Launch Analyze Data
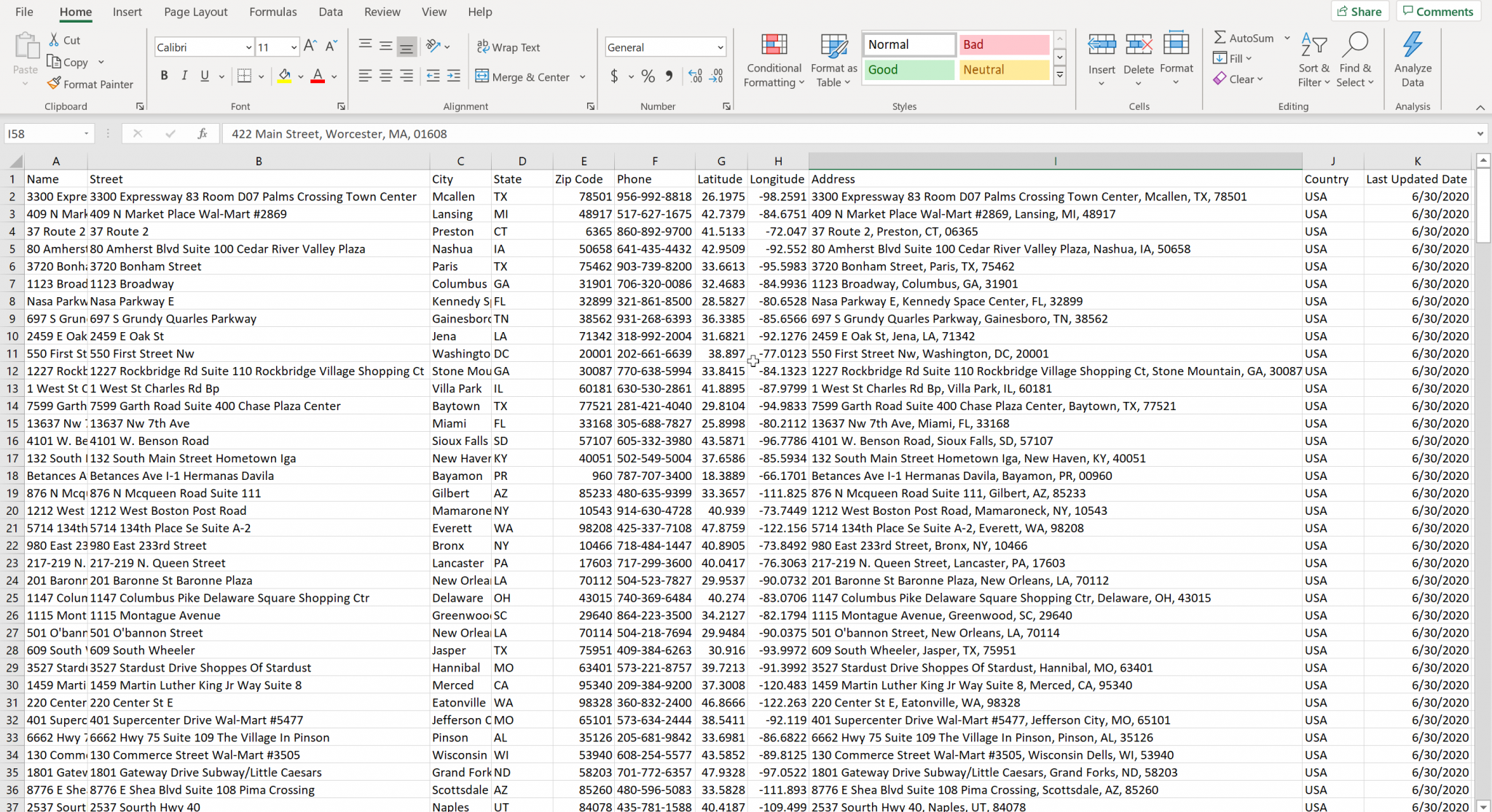The height and width of the screenshot is (812, 1492). pos(1412,58)
